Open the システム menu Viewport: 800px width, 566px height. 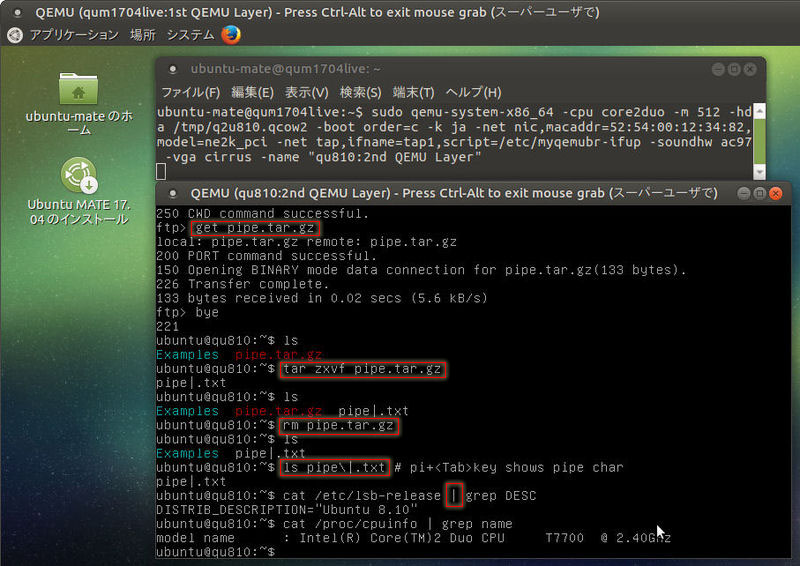coord(190,35)
